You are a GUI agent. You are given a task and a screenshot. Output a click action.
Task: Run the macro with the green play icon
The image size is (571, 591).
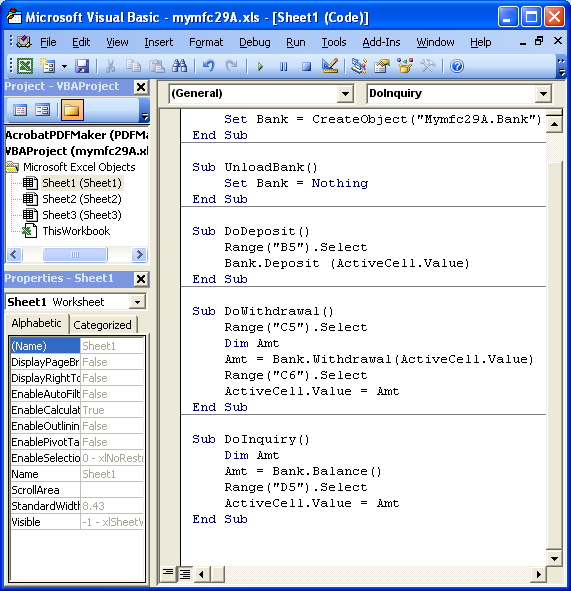click(x=260, y=67)
